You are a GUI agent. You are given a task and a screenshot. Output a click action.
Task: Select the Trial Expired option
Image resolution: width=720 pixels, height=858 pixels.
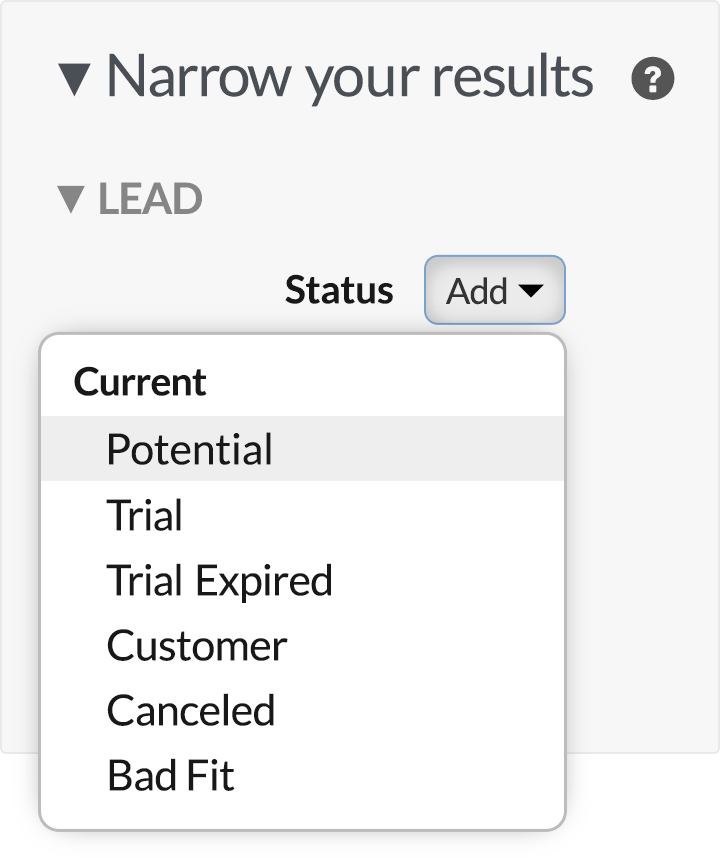coord(303,580)
